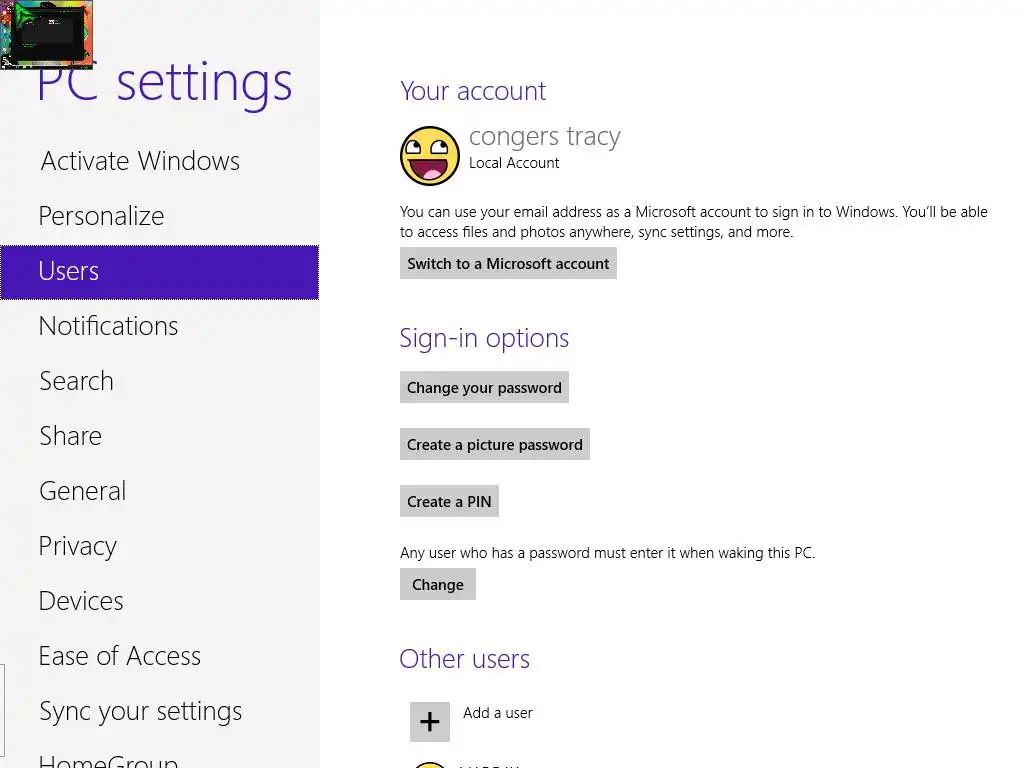This screenshot has height=768, width=1024.
Task: Click the 'Add a user' label
Action: (498, 713)
